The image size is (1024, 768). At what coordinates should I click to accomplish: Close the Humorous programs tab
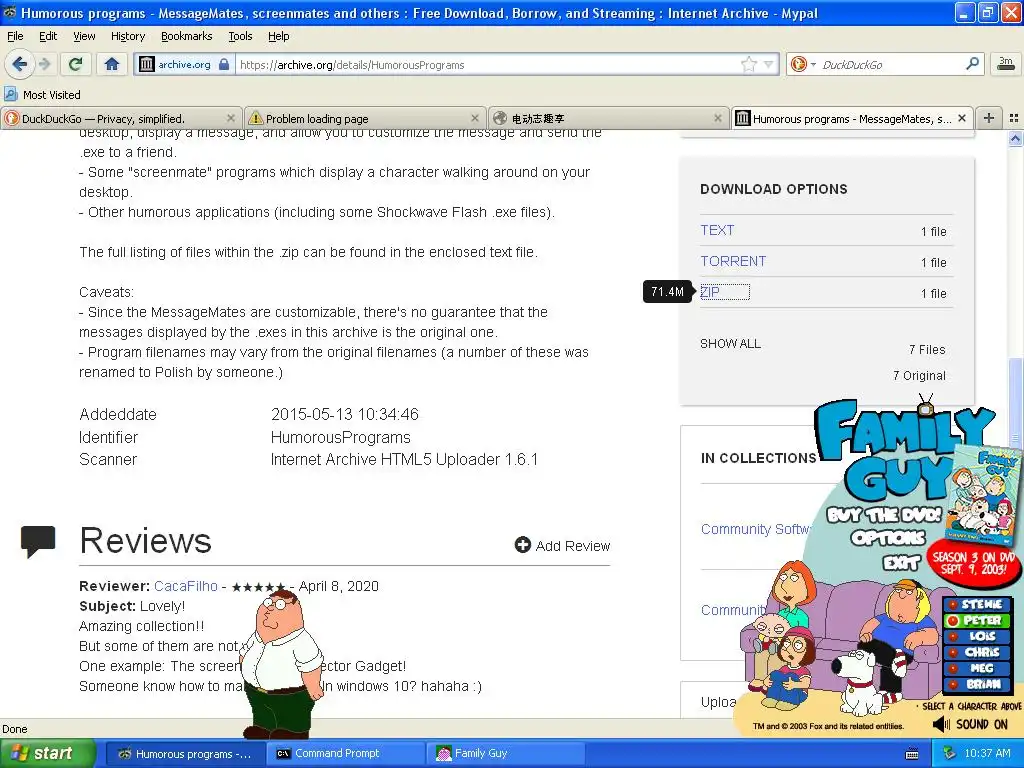pyautogui.click(x=961, y=118)
